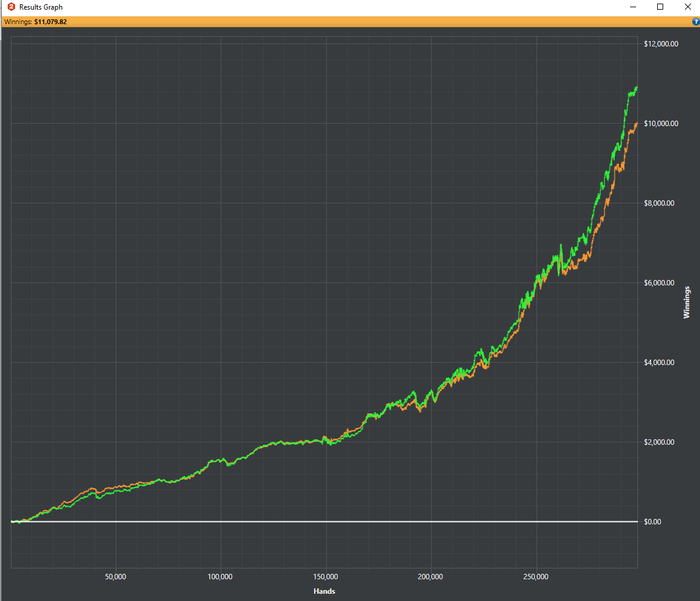
Task: Click the green line's end point
Action: [637, 87]
